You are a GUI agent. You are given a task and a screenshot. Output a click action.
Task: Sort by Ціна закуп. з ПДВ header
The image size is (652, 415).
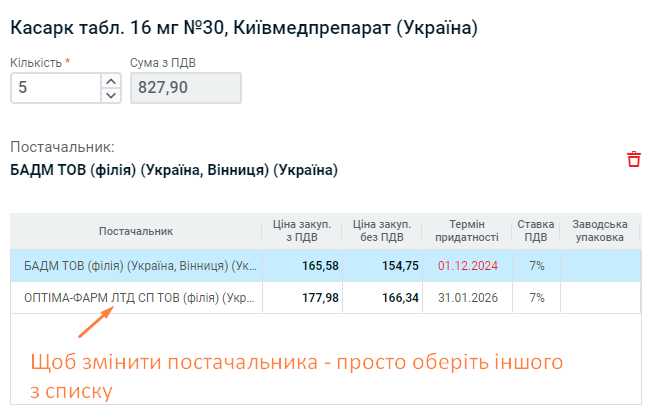tap(302, 231)
